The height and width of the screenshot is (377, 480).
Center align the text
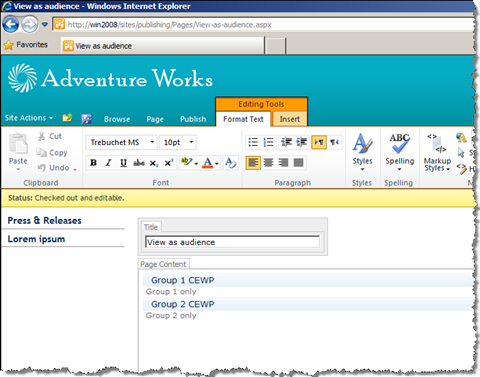(268, 163)
